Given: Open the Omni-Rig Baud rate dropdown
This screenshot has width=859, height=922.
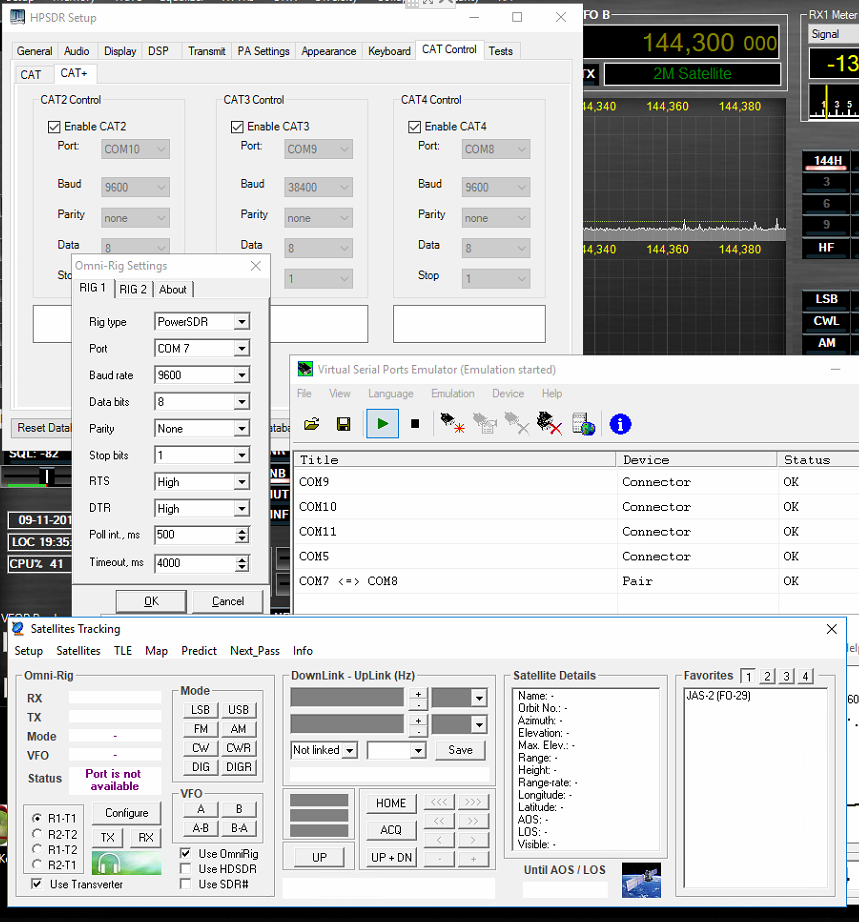Looking at the screenshot, I should tap(242, 375).
